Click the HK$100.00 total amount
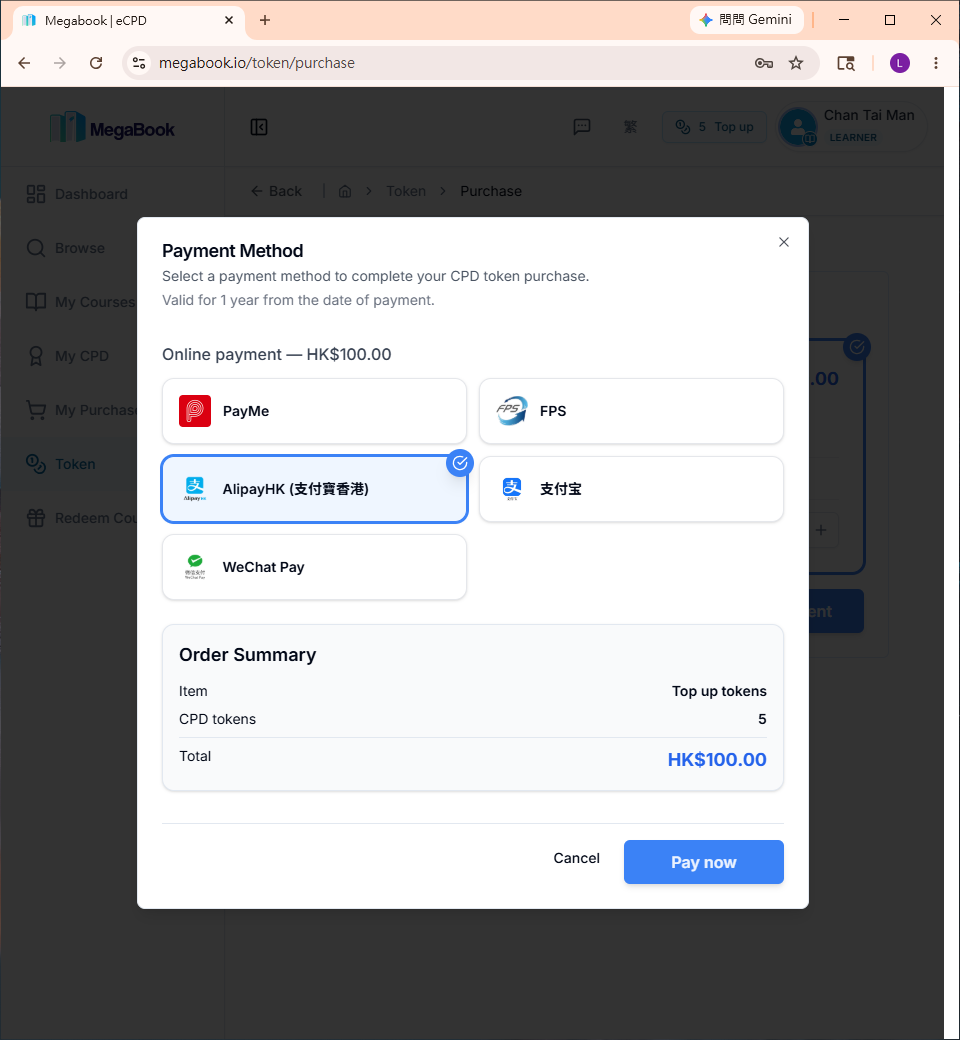This screenshot has width=960, height=1040. [x=717, y=759]
